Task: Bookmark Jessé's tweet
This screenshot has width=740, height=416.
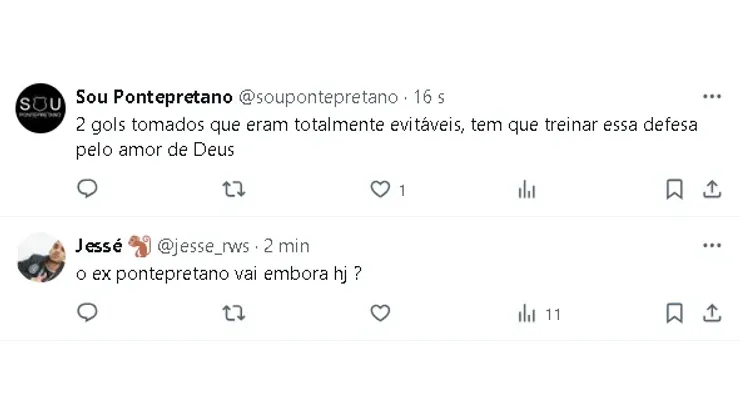Action: 674,313
